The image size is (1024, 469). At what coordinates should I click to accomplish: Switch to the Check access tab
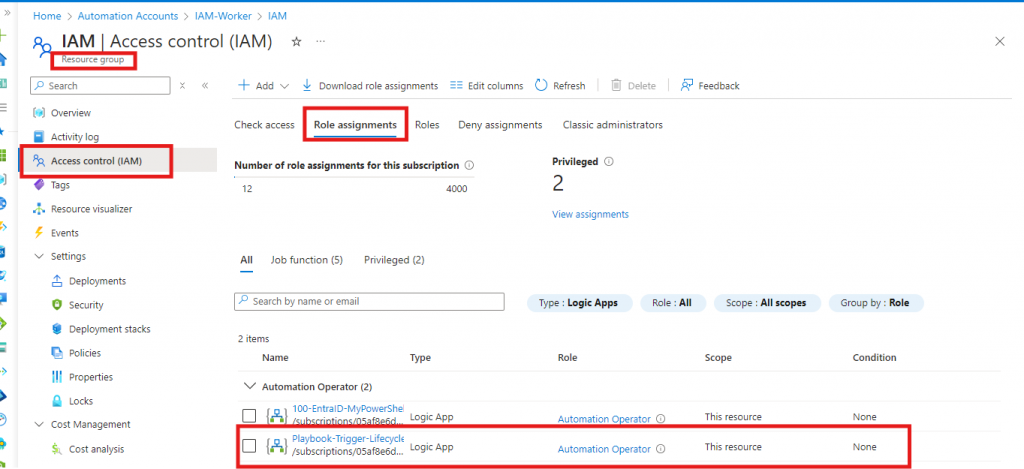click(264, 125)
